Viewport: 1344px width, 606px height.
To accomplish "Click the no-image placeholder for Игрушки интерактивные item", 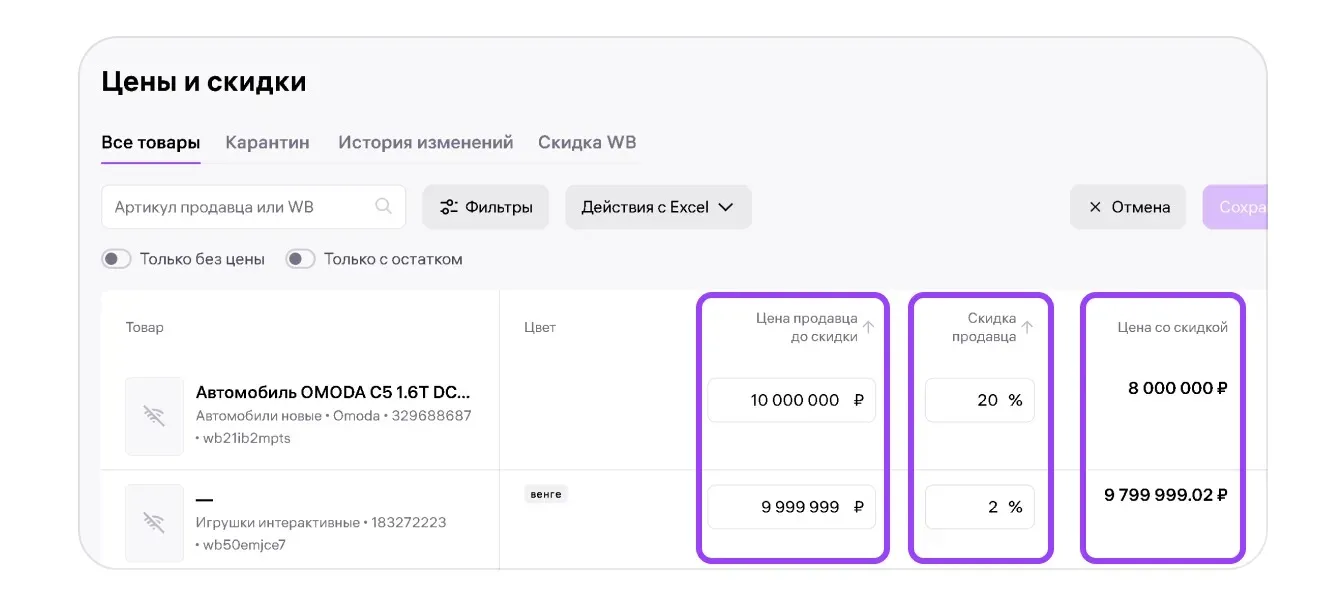I will 154,522.
